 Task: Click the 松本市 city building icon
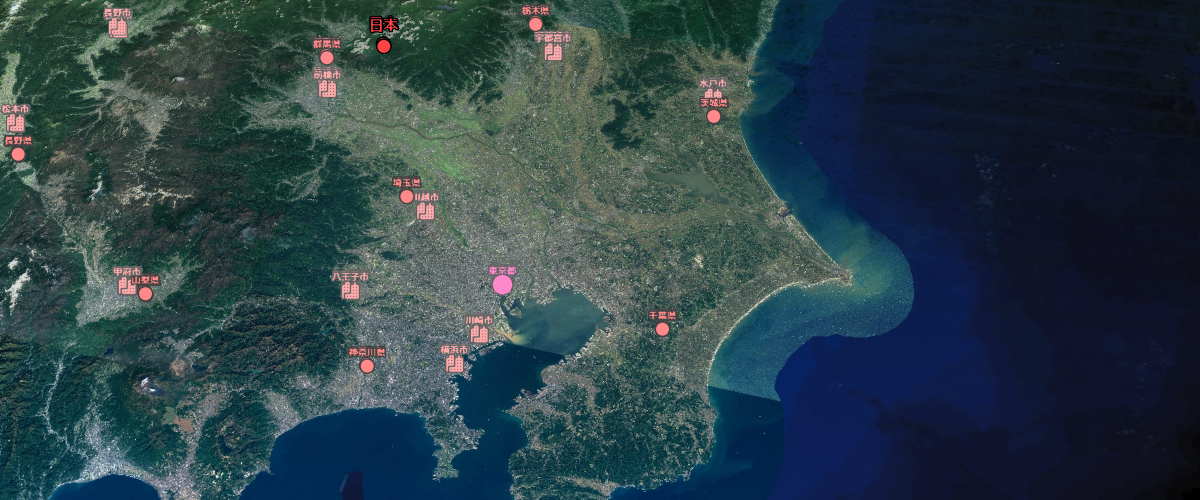tap(16, 122)
